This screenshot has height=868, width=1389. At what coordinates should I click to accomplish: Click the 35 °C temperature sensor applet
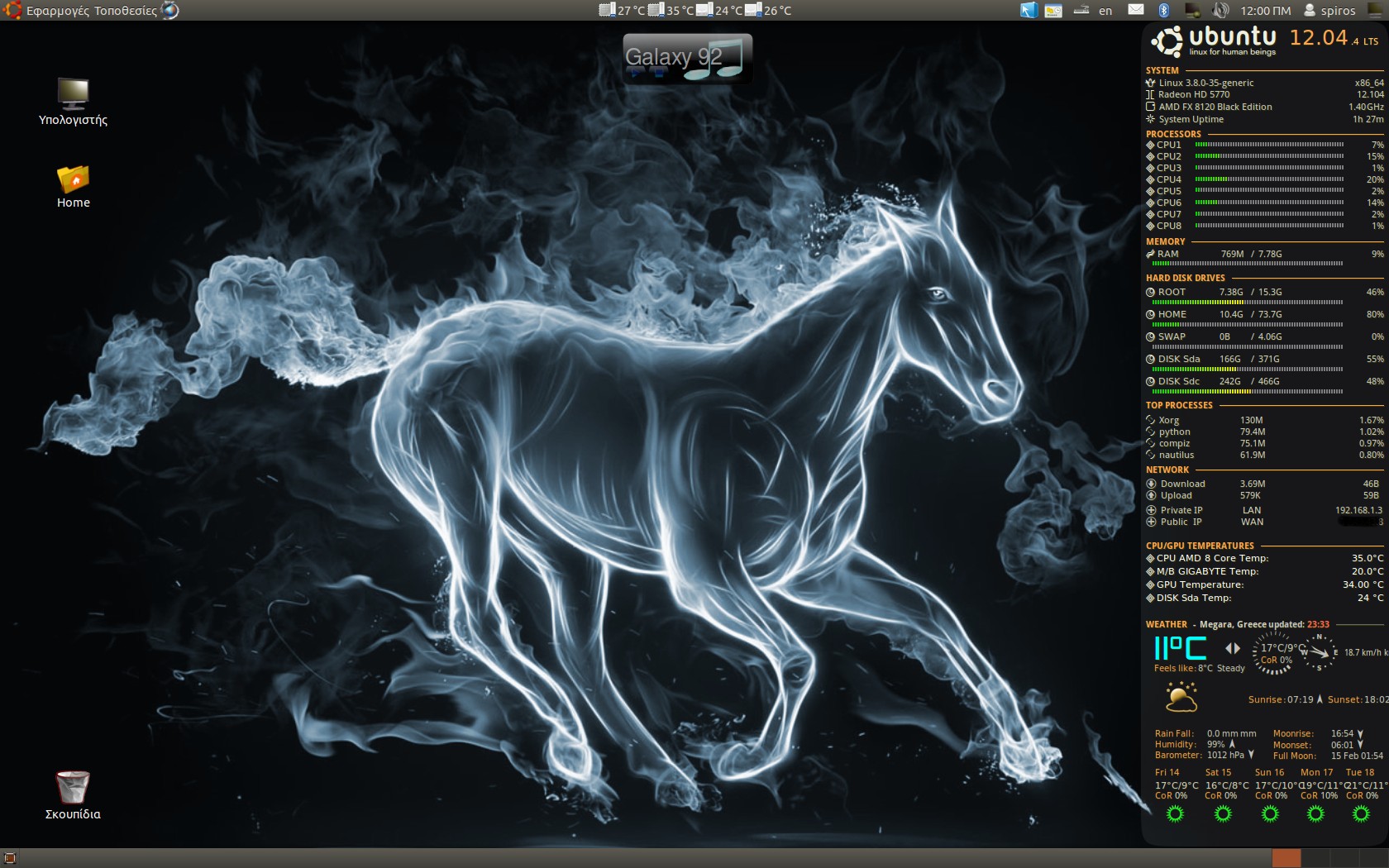671,11
